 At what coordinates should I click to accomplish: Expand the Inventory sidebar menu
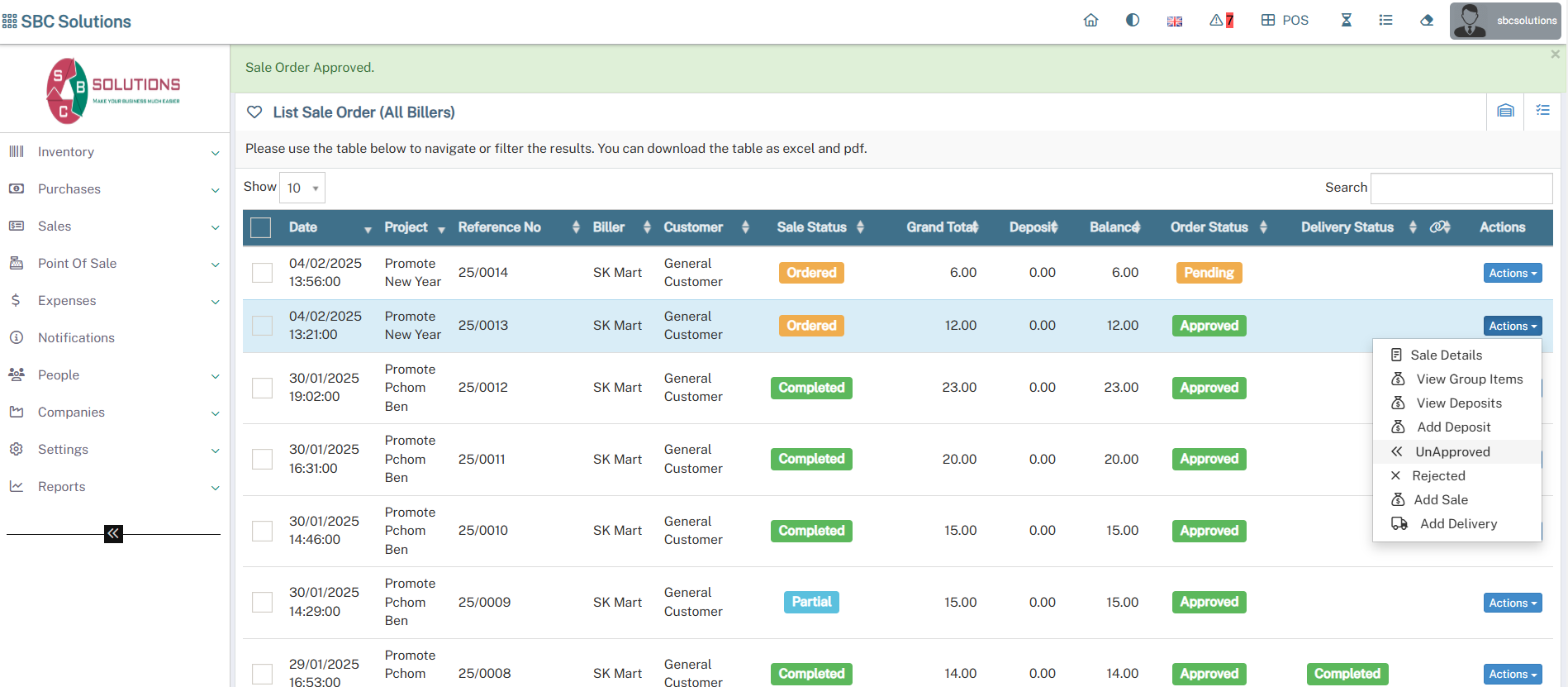pyautogui.click(x=114, y=152)
